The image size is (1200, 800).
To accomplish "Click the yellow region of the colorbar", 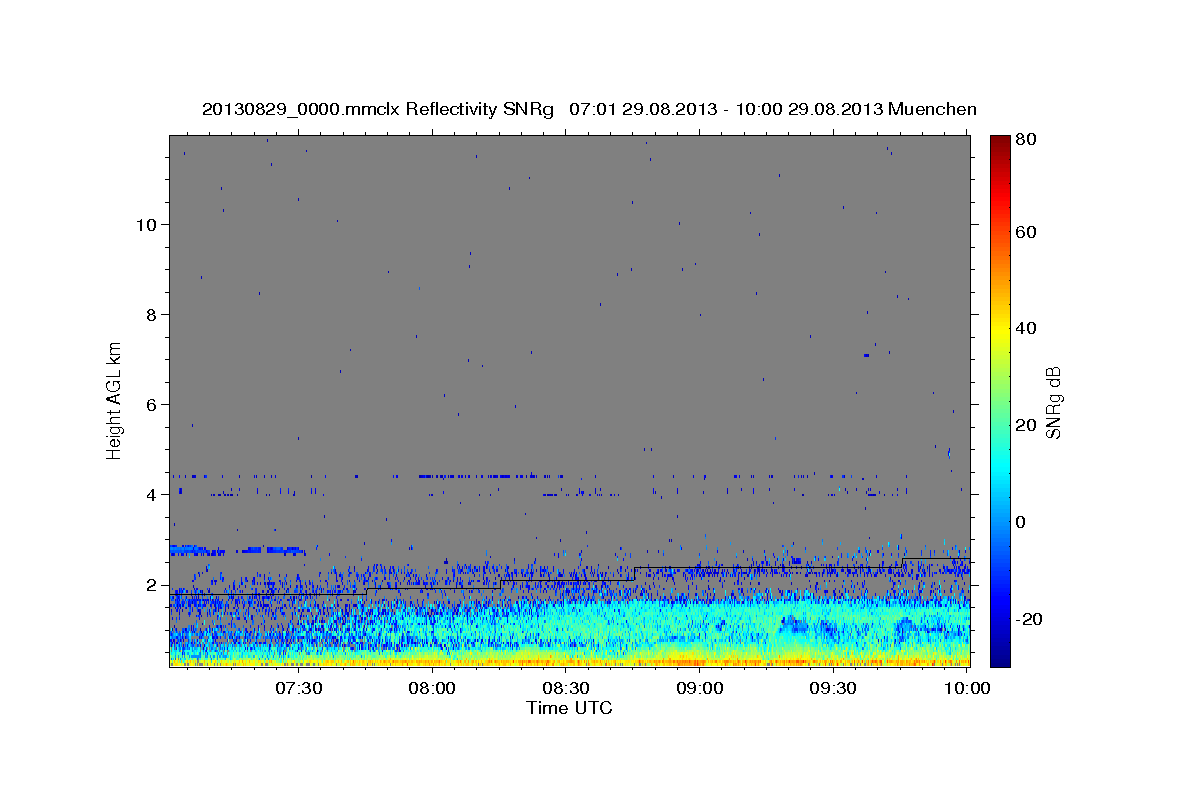I will click(x=999, y=330).
